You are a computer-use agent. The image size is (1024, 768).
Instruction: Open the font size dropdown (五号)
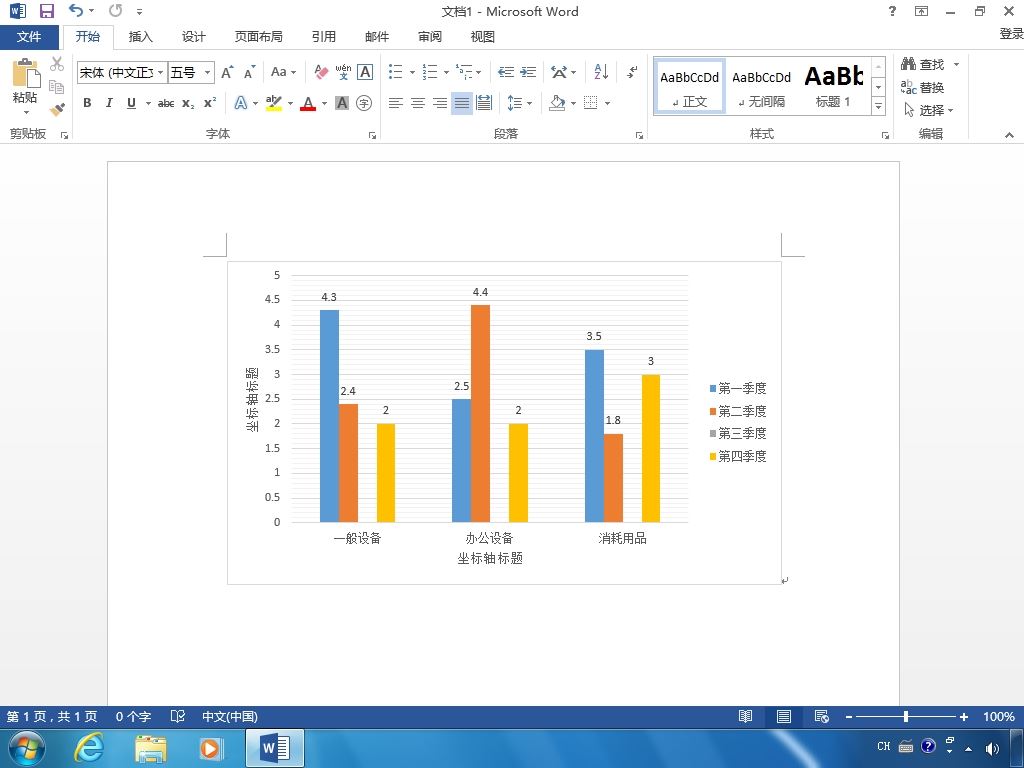(207, 72)
